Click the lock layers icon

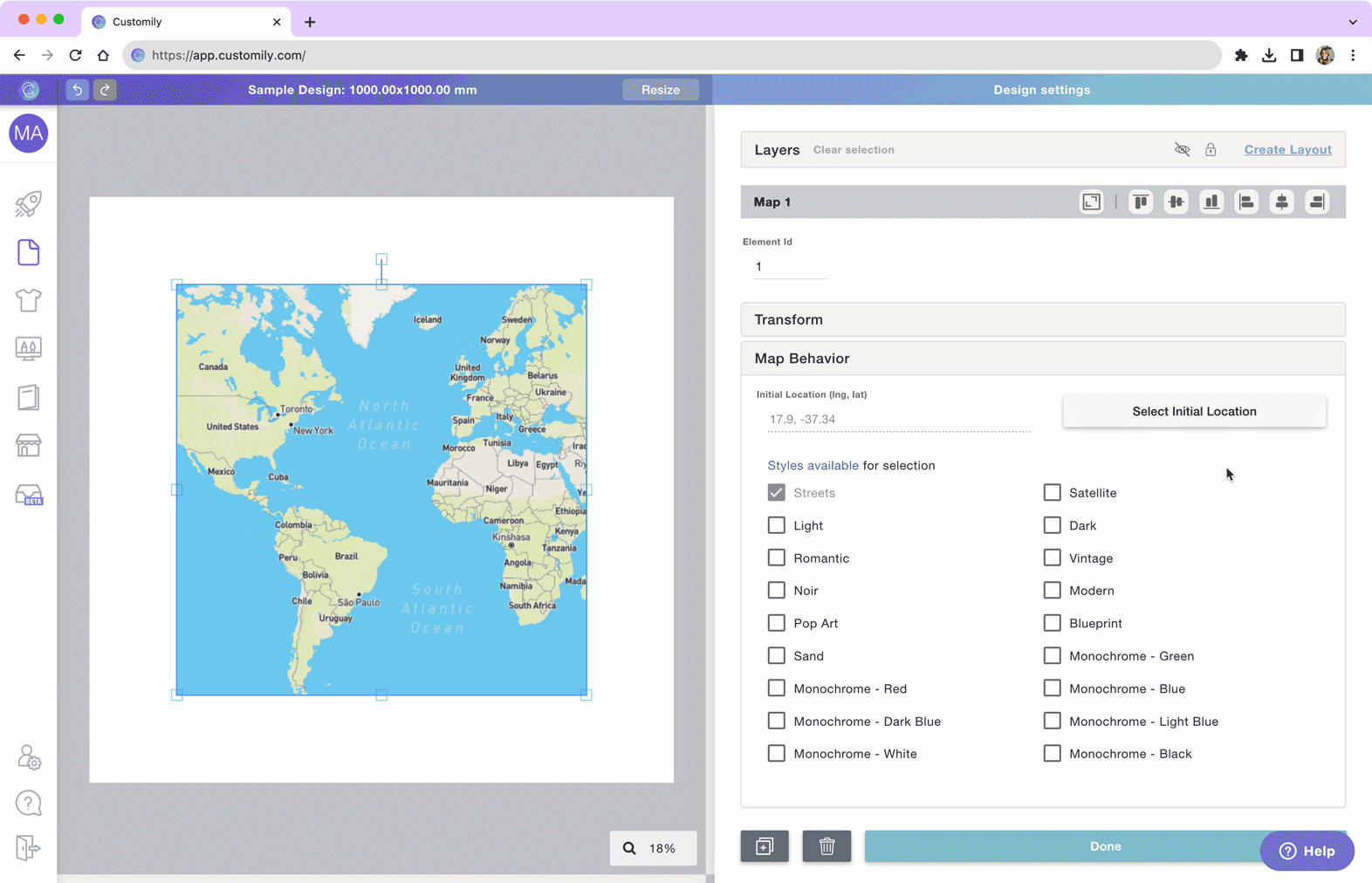tap(1211, 150)
